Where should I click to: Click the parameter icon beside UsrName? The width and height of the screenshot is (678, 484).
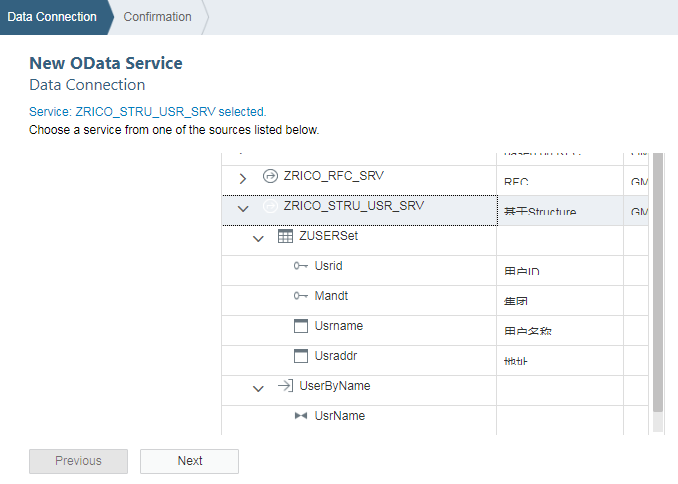coord(300,416)
